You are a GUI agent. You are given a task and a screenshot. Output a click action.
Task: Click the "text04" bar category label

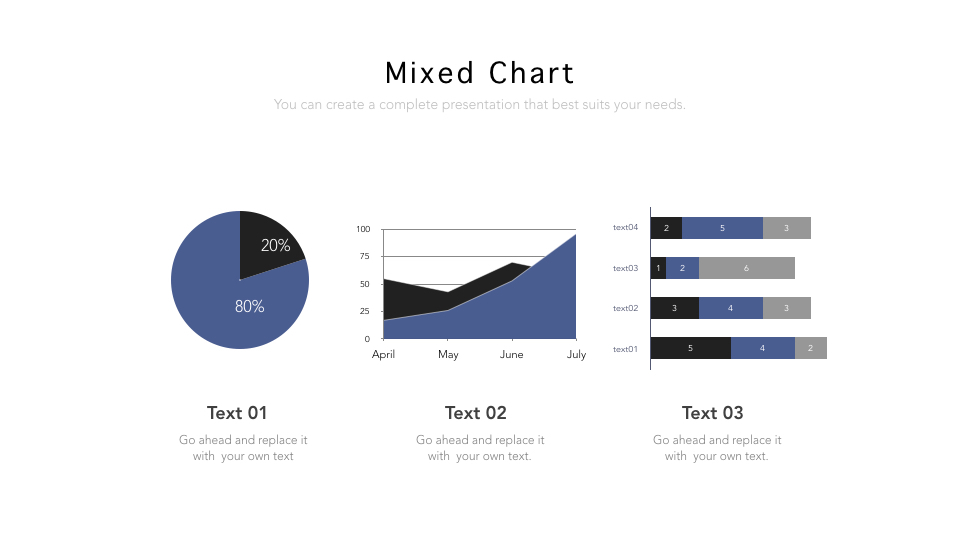(625, 228)
